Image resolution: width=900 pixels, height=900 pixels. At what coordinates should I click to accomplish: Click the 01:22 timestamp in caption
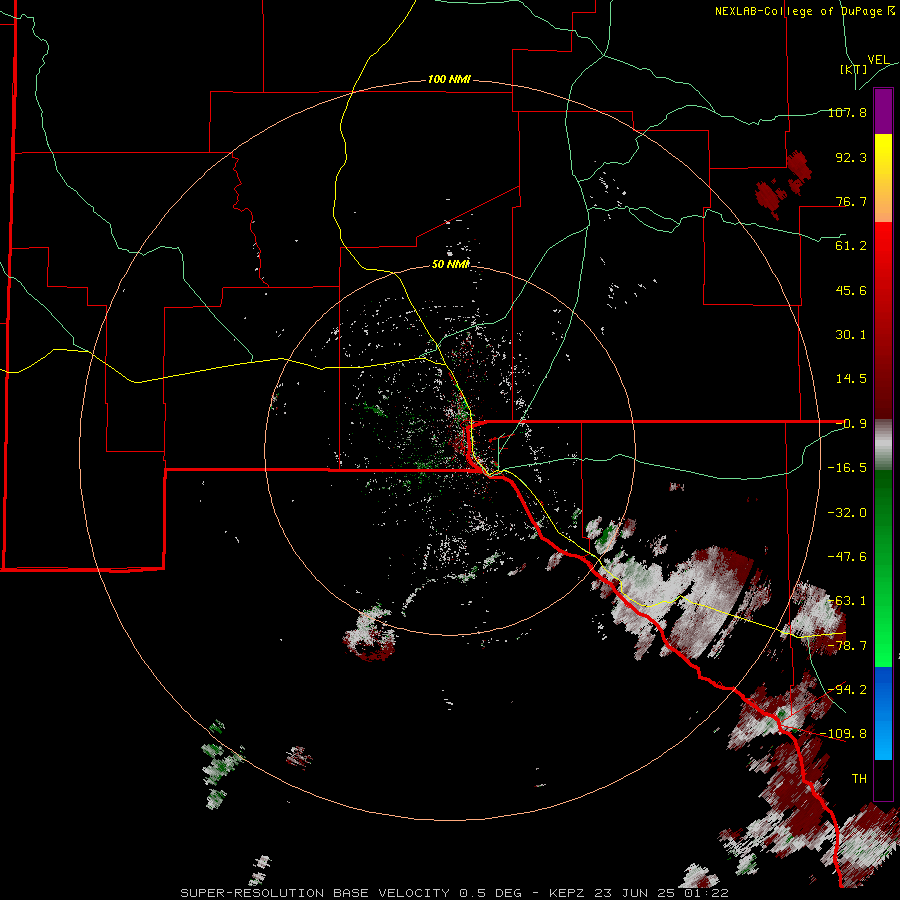[x=707, y=893]
